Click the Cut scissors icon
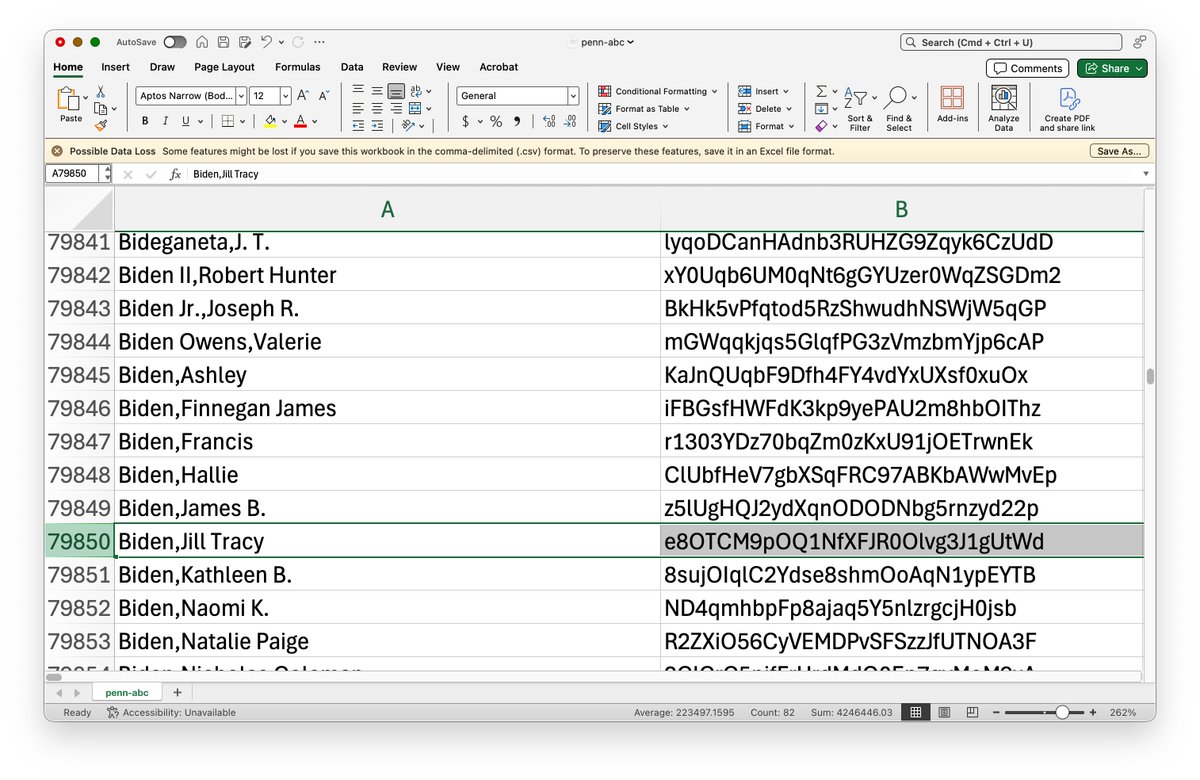Image resolution: width=1200 pixels, height=780 pixels. click(101, 92)
